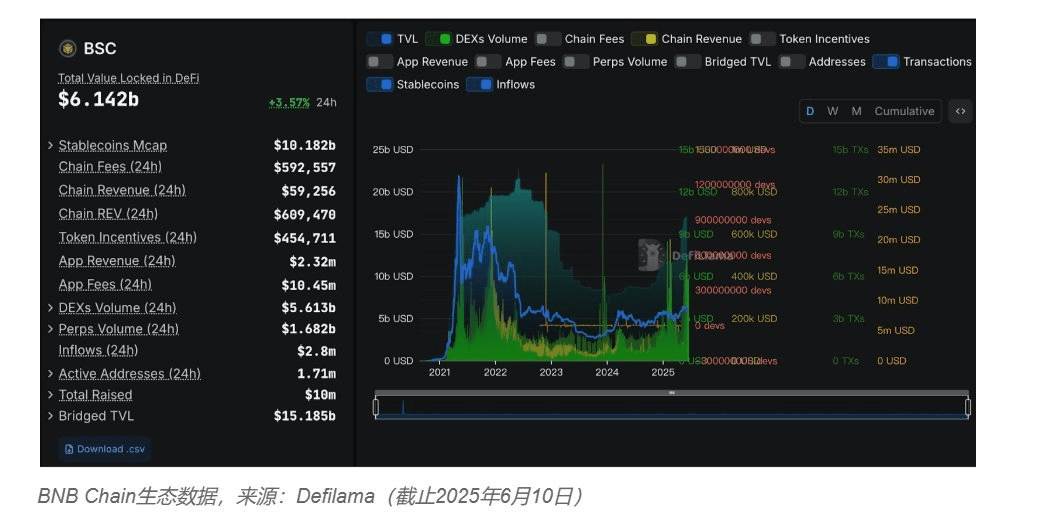Image resolution: width=1053 pixels, height=529 pixels.
Task: Click the Chain Revenue (24h) label
Action: pyautogui.click(x=122, y=190)
